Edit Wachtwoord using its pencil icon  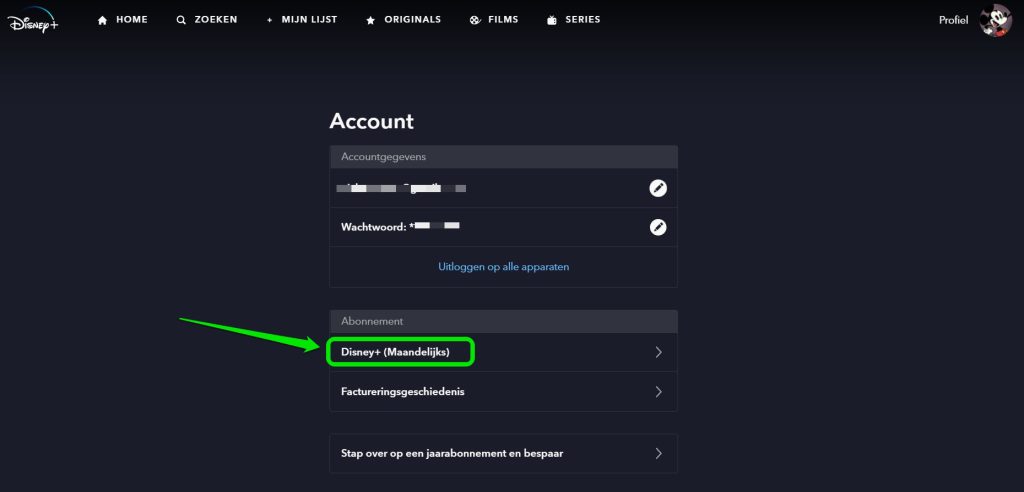coord(658,227)
